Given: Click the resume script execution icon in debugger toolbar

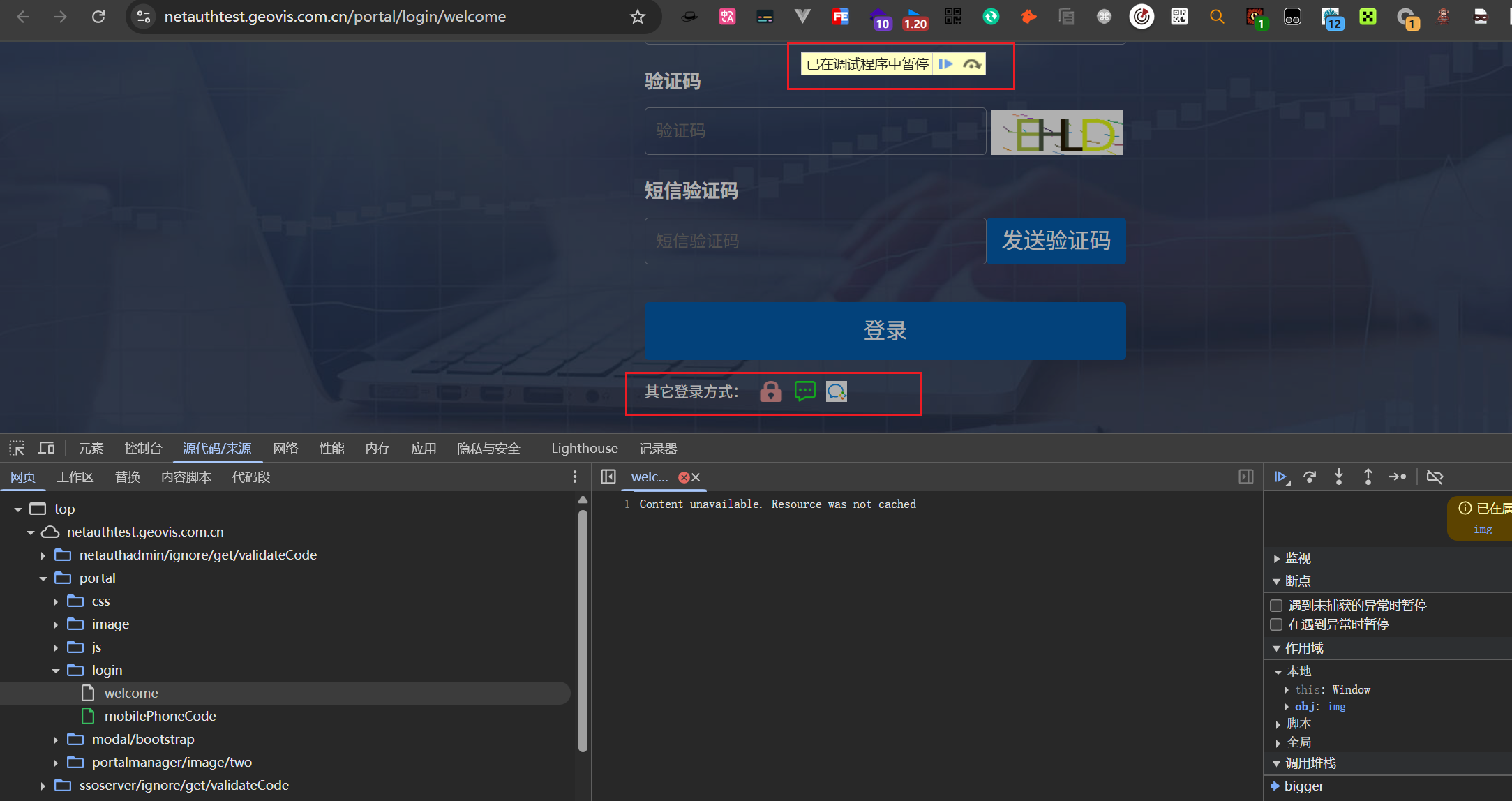Looking at the screenshot, I should coord(1280,477).
